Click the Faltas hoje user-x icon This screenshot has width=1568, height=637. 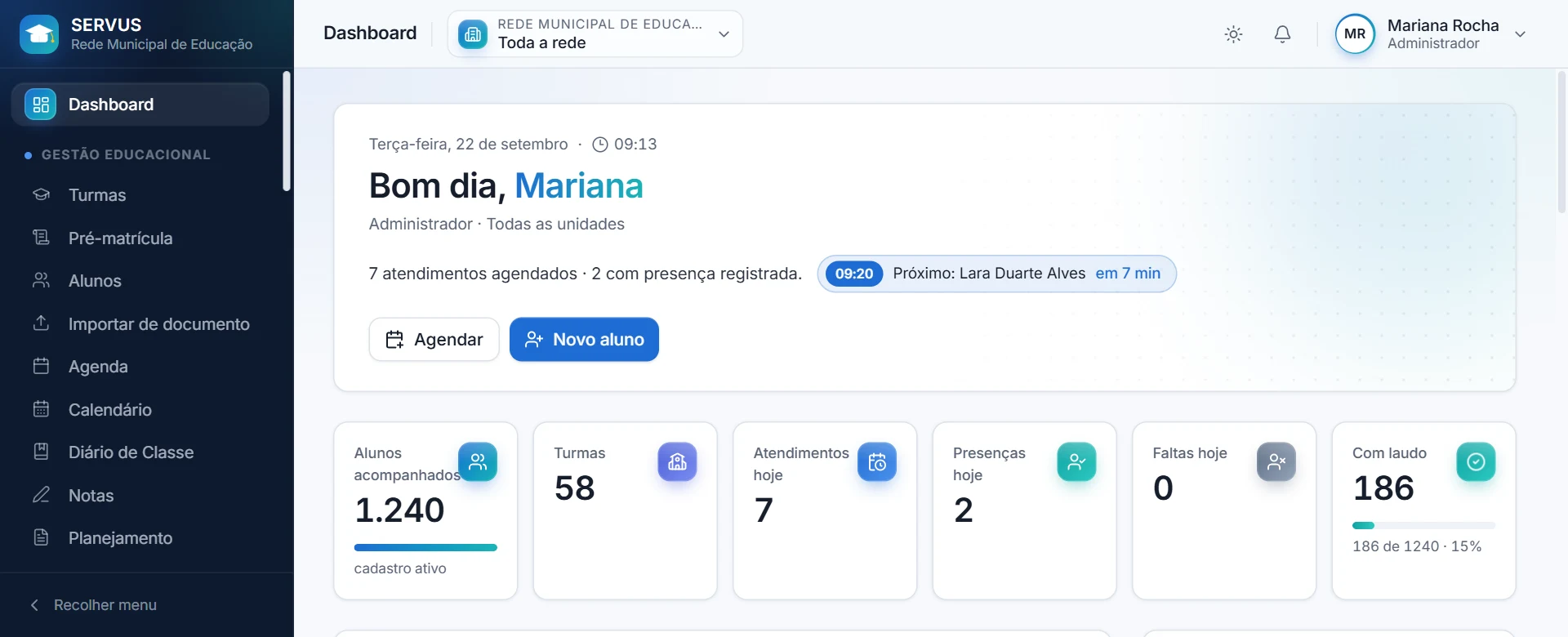[1276, 462]
